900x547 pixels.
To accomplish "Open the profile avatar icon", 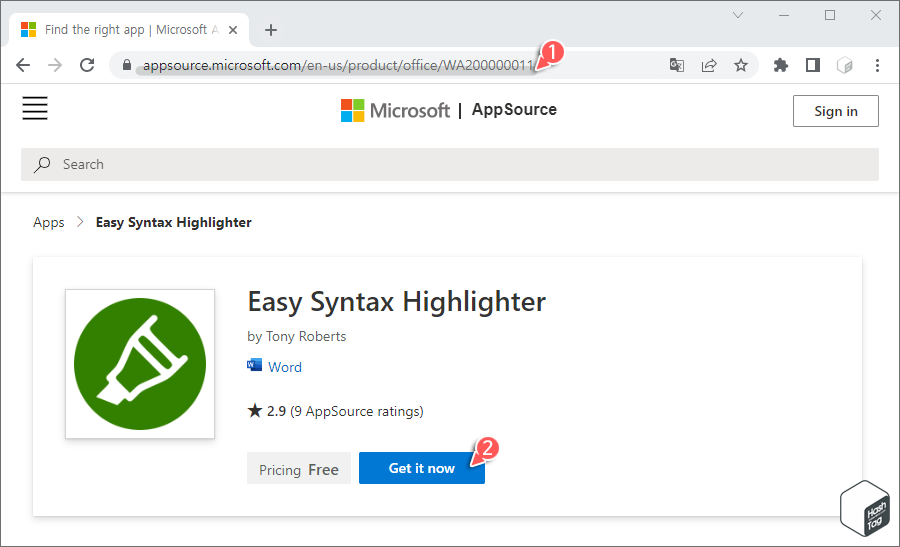I will (x=845, y=65).
